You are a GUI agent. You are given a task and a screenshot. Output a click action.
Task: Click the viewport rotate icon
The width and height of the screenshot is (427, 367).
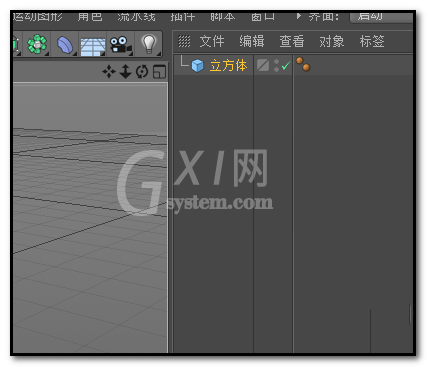click(x=142, y=72)
